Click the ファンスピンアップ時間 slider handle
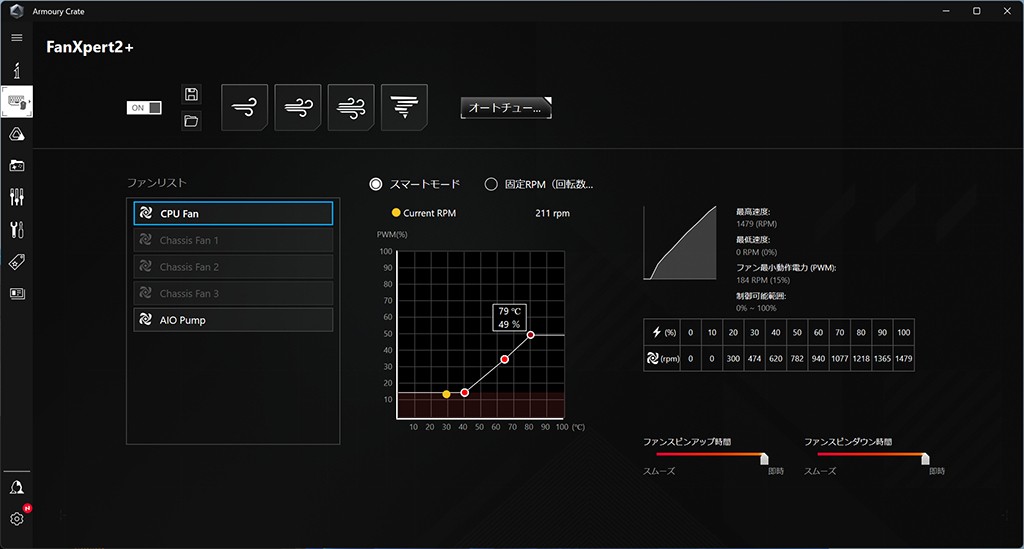The height and width of the screenshot is (549, 1024). 765,458
